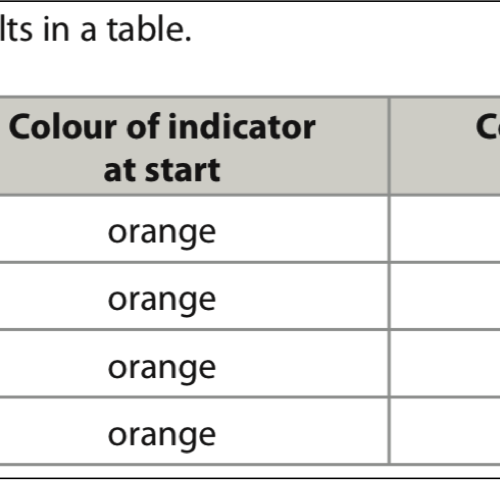Click 'orange' in the second data row

click(x=162, y=301)
